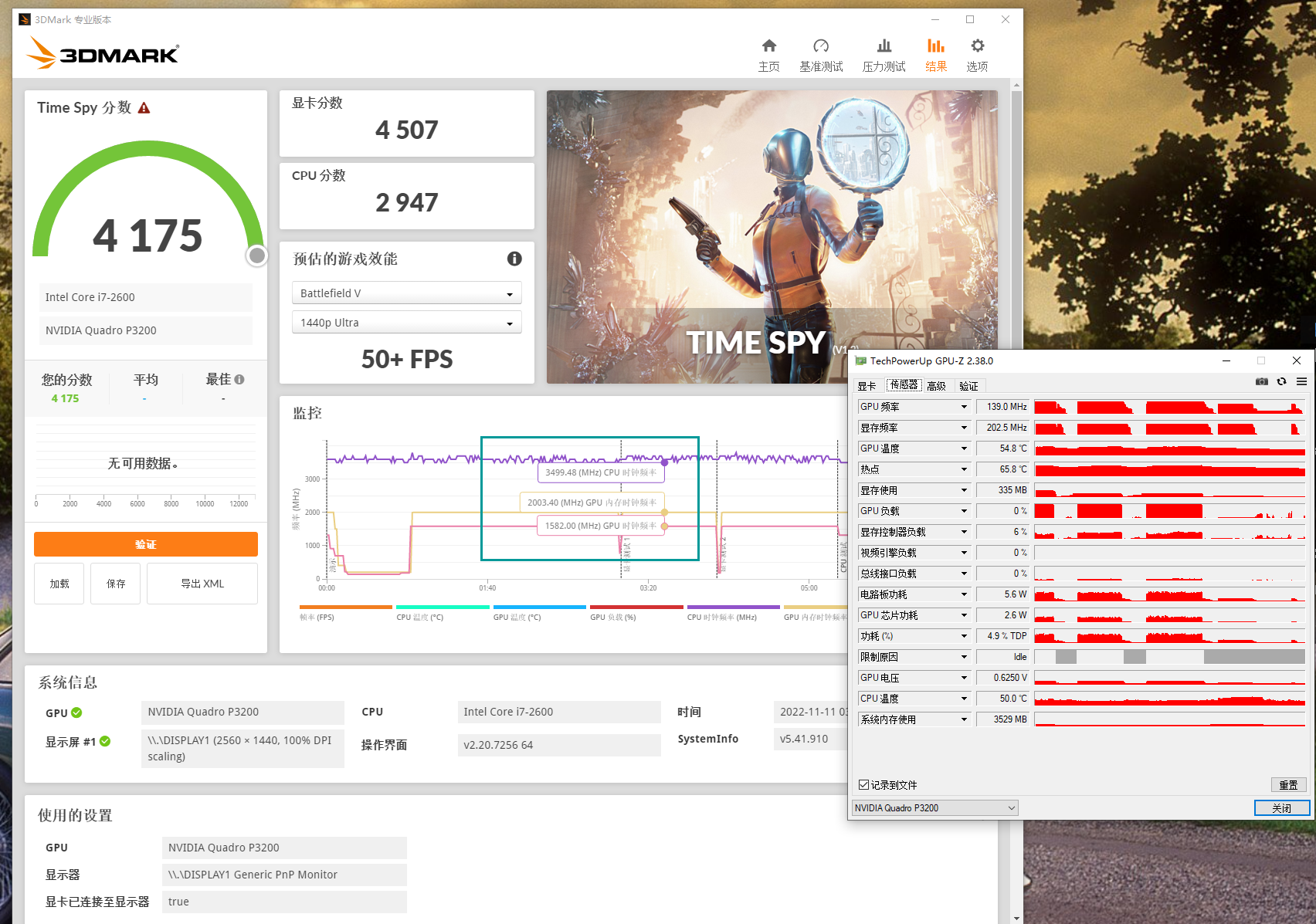Click the score gauge end knob

[x=257, y=256]
